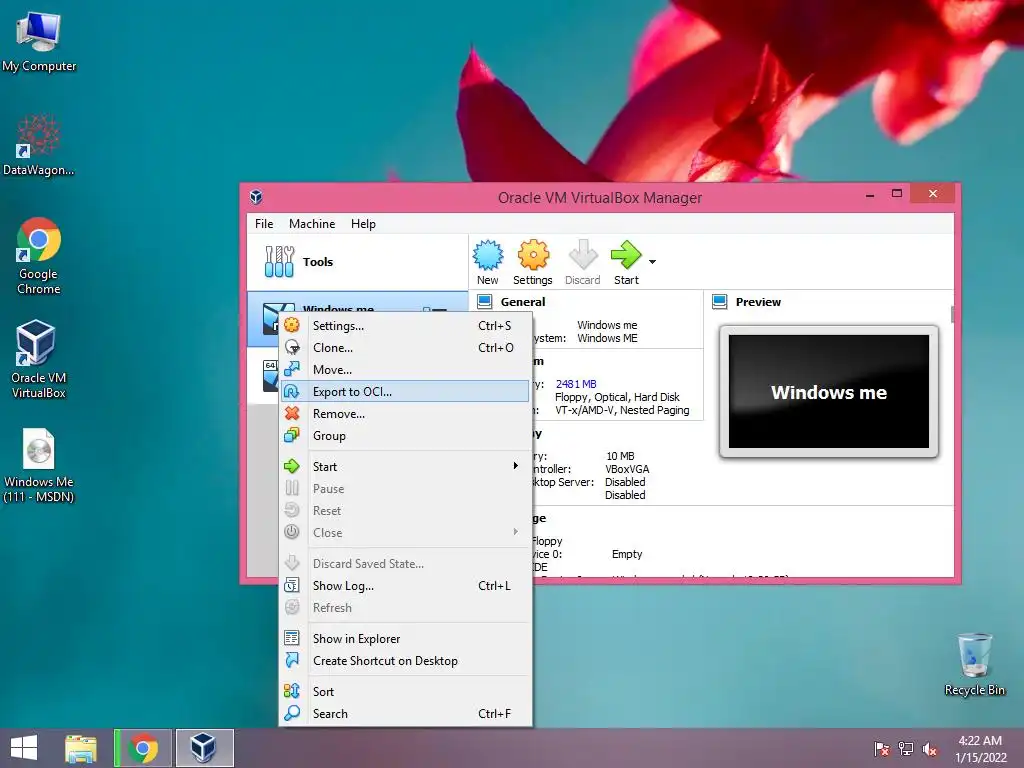
Task: Choose Search in the context menu
Action: [405, 714]
